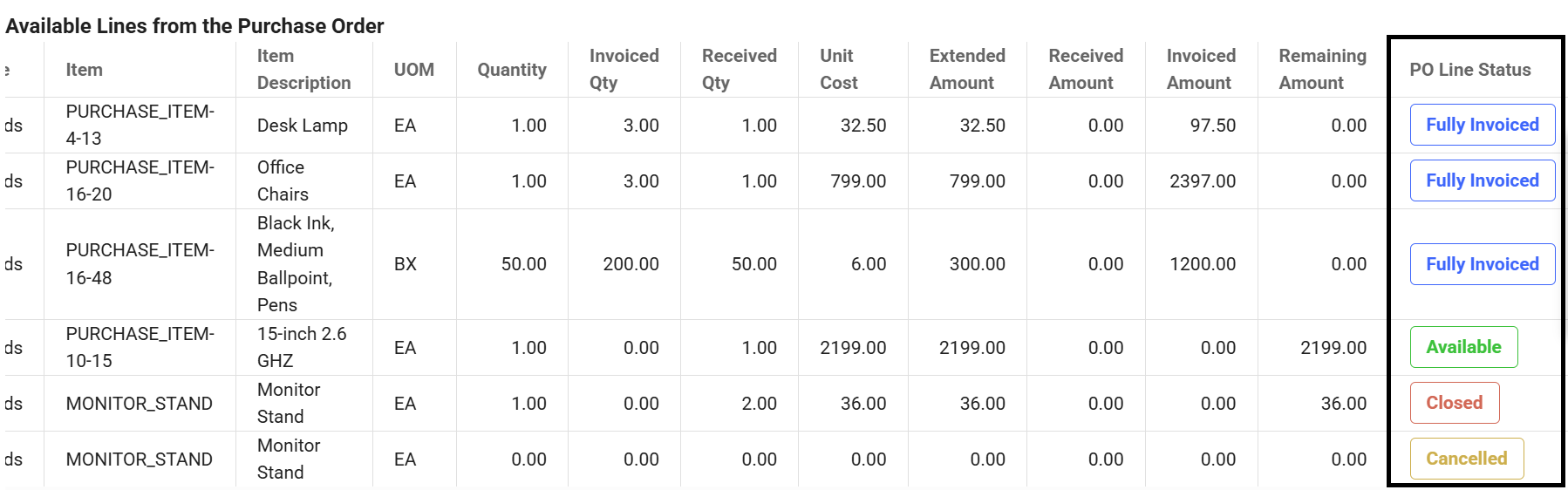
Task: Click the 2199.00 remaining amount cell
Action: [x=1333, y=348]
